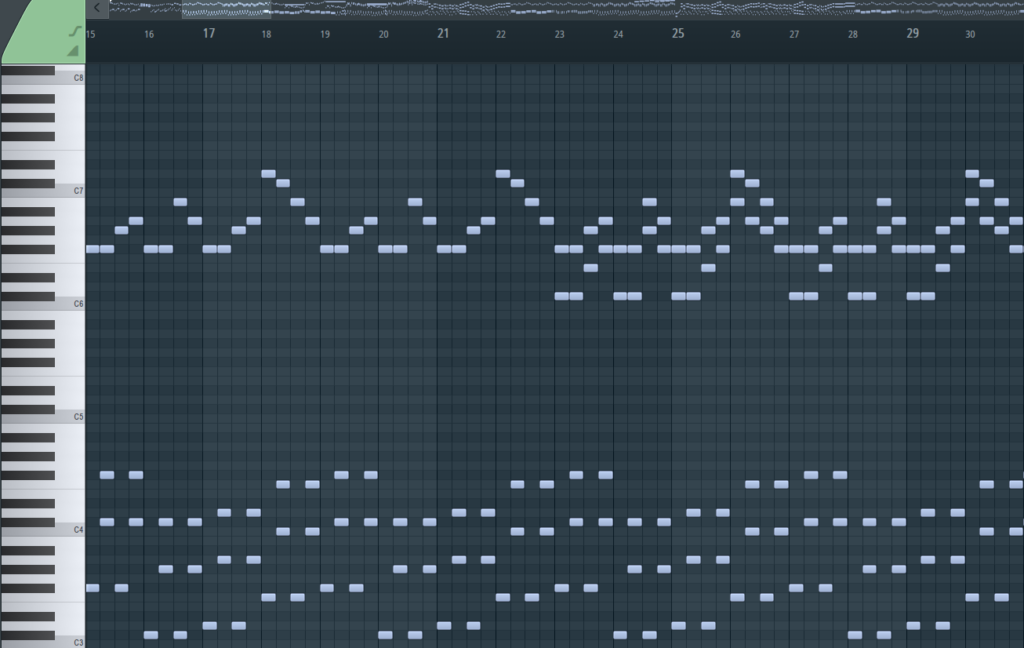Click the highlighted region in the overview scrollbar
The width and height of the screenshot is (1024, 648).
pos(226,9)
